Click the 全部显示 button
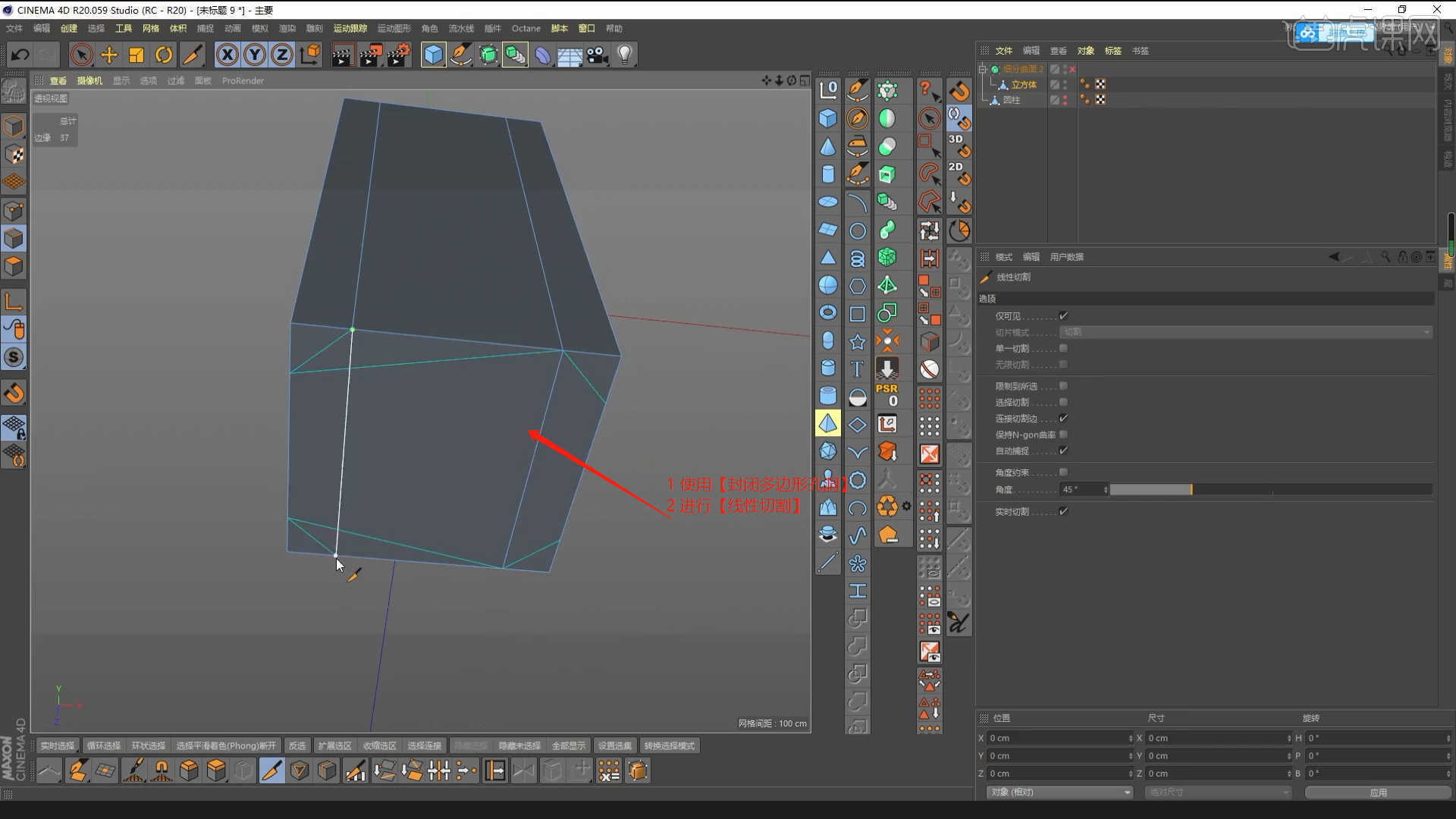Viewport: 1456px width, 819px height. point(569,745)
